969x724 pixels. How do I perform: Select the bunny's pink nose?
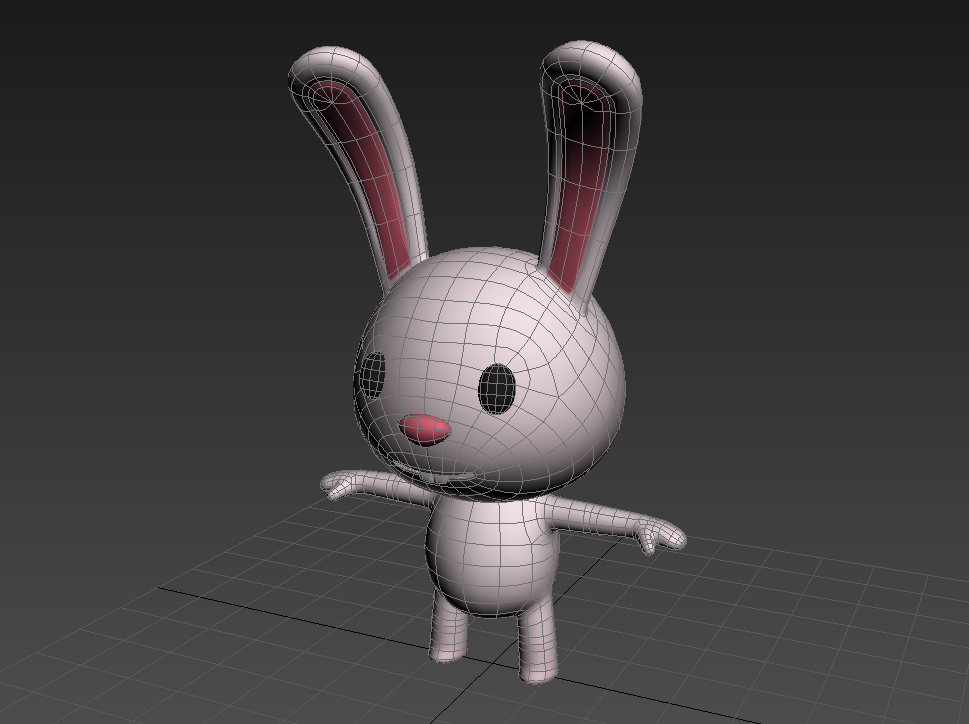coord(425,430)
